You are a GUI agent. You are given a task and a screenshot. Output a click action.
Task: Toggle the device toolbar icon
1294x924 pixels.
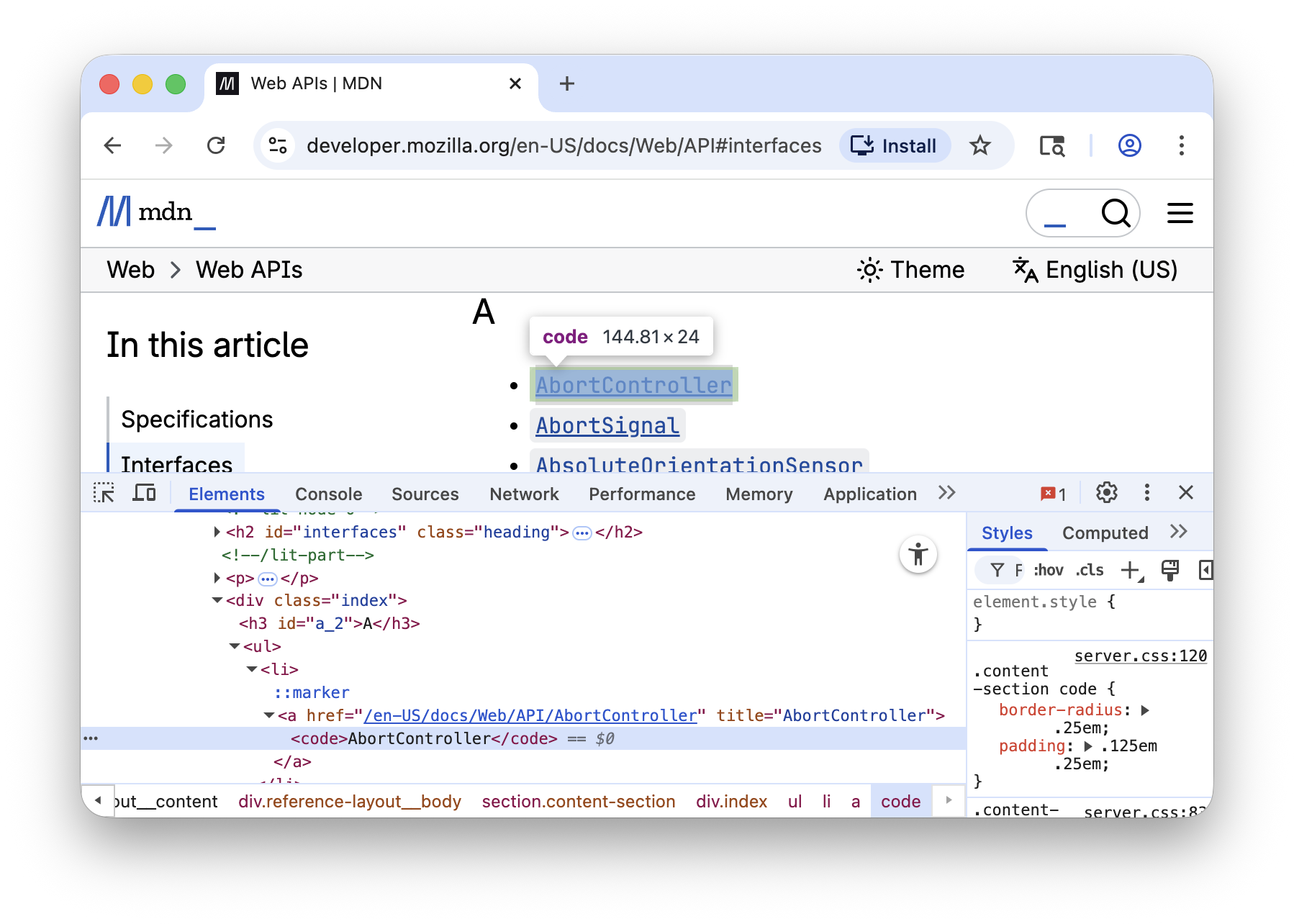coord(144,493)
